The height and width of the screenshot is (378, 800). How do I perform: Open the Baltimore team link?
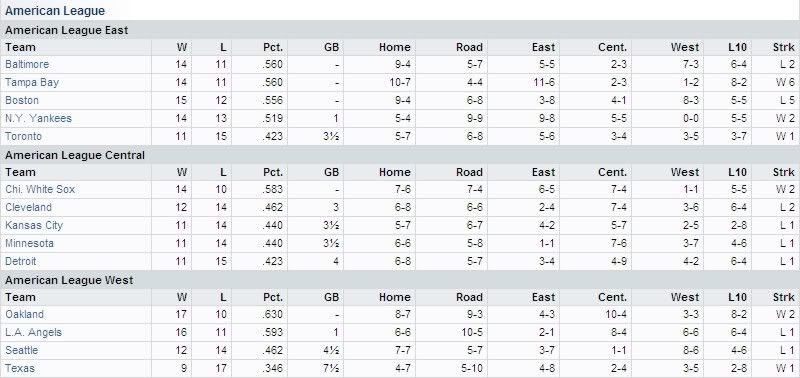[27, 64]
